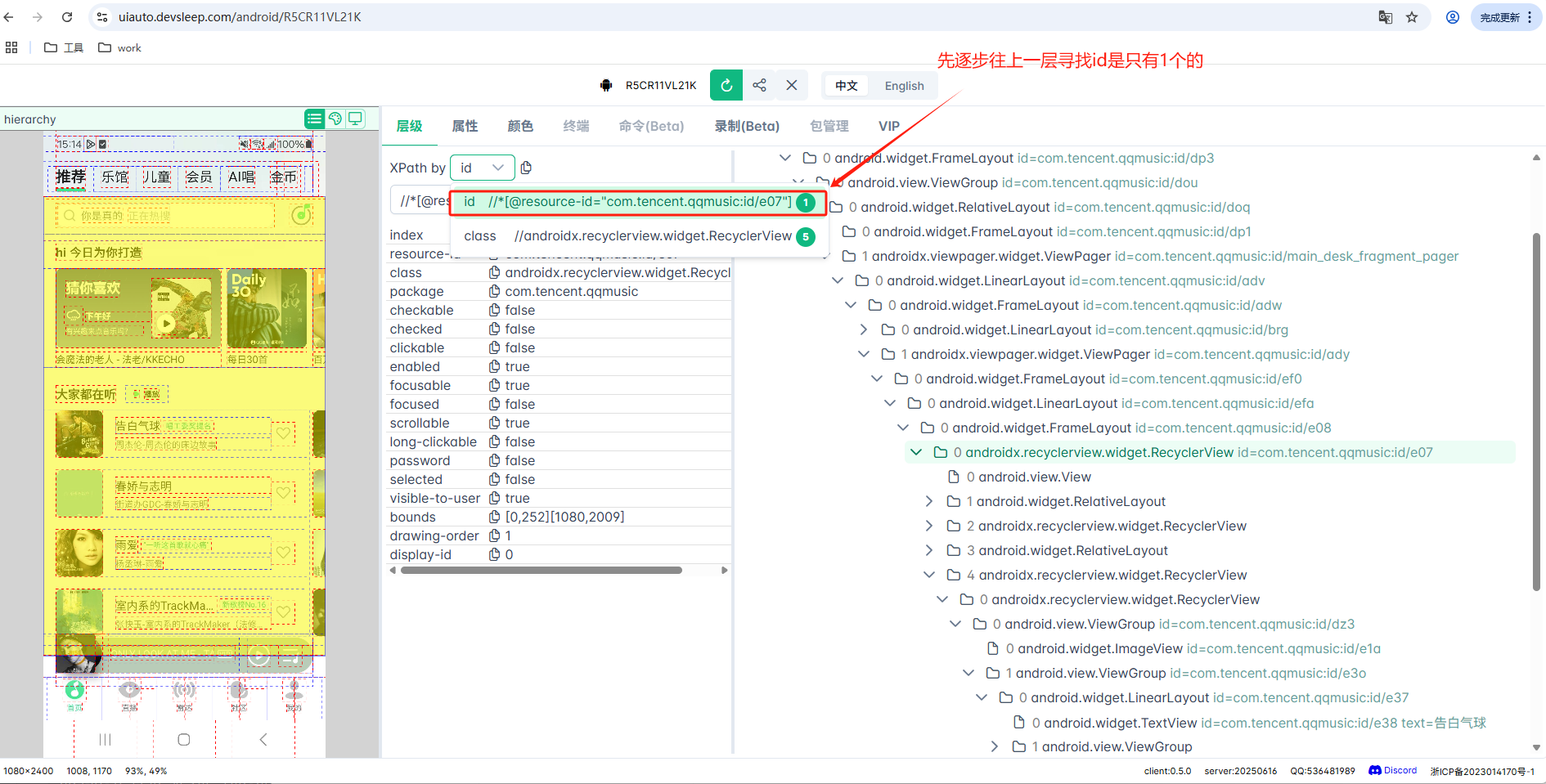Open the share options icon
Screen dimensions: 1546x784
[x=759, y=85]
